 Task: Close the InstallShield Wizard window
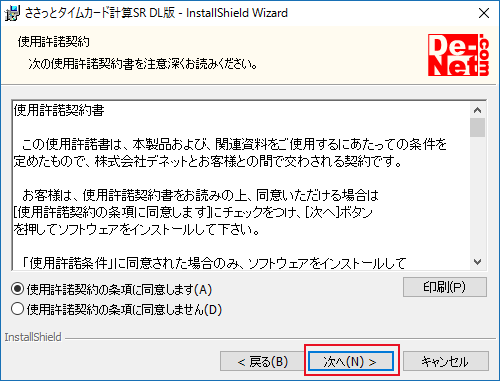pos(484,13)
